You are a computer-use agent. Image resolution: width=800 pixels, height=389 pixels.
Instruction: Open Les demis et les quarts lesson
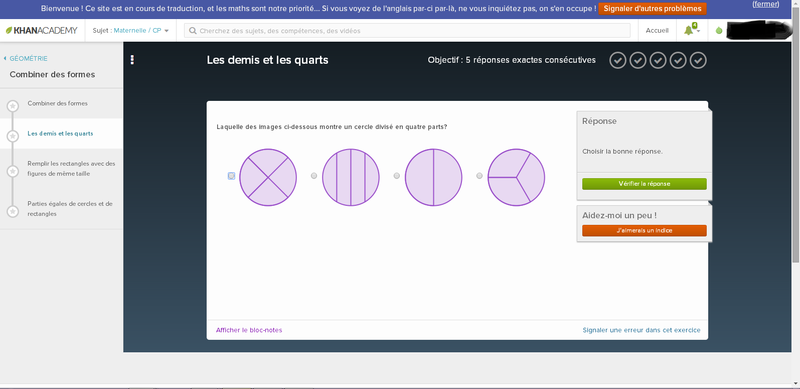pos(60,134)
